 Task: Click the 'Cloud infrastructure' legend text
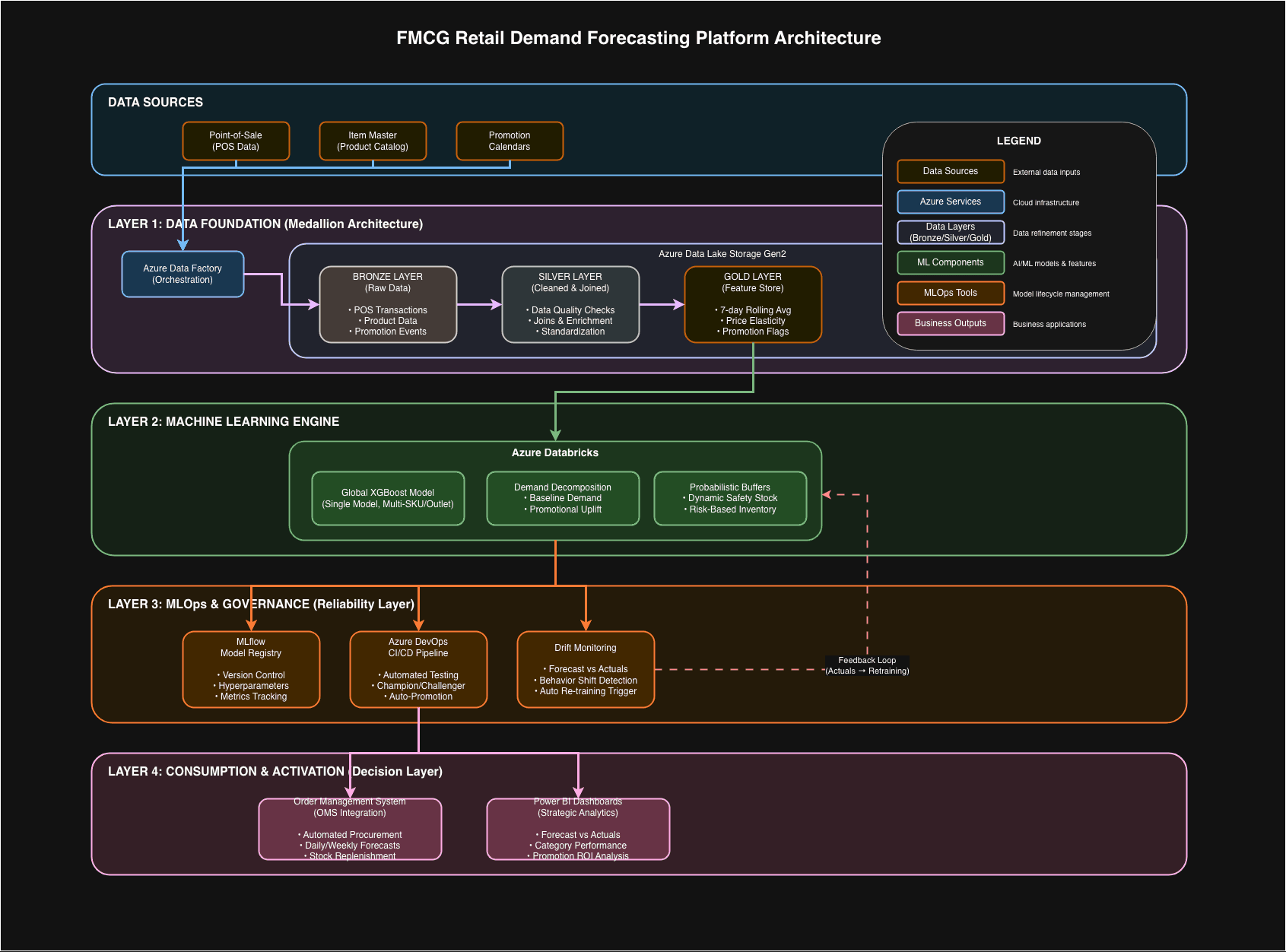pyautogui.click(x=1046, y=203)
